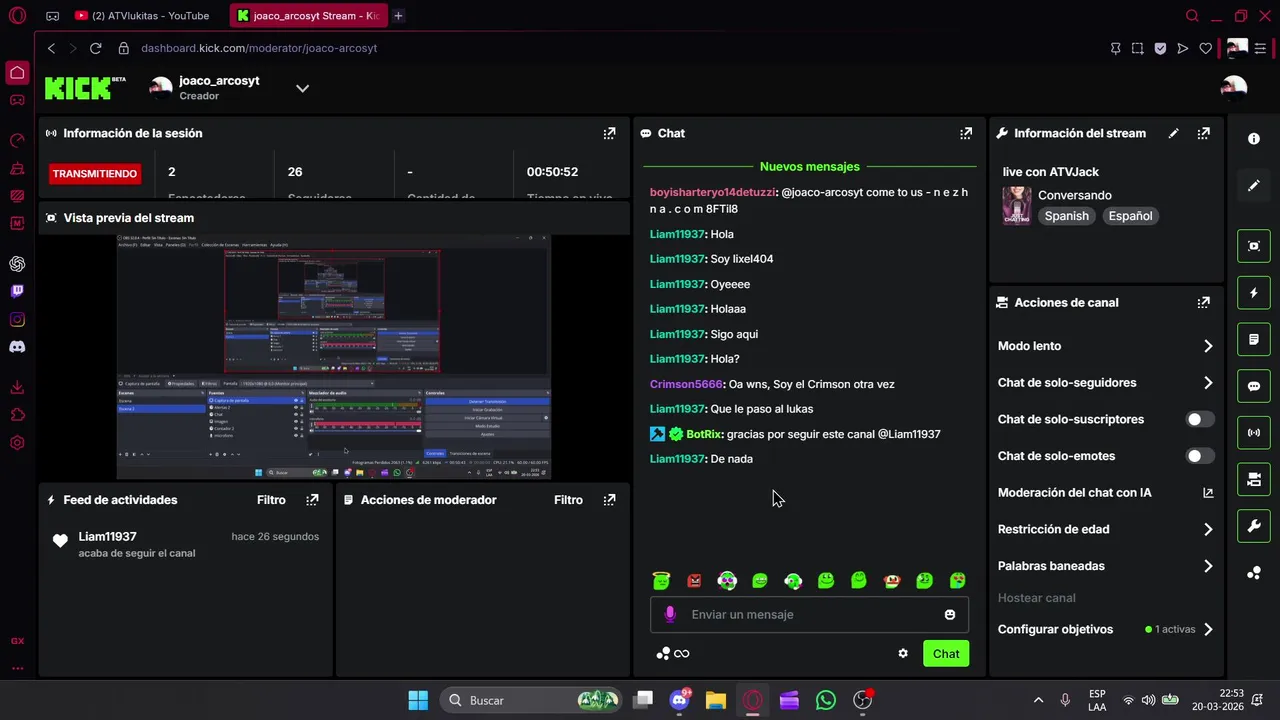This screenshot has width=1280, height=720.
Task: Click the stream preview thumbnail
Action: click(x=333, y=357)
